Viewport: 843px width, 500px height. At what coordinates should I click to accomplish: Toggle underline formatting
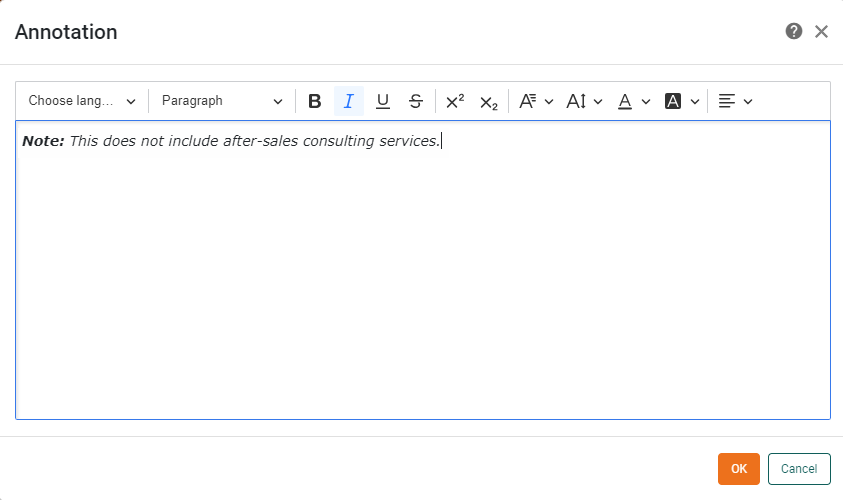tap(383, 101)
